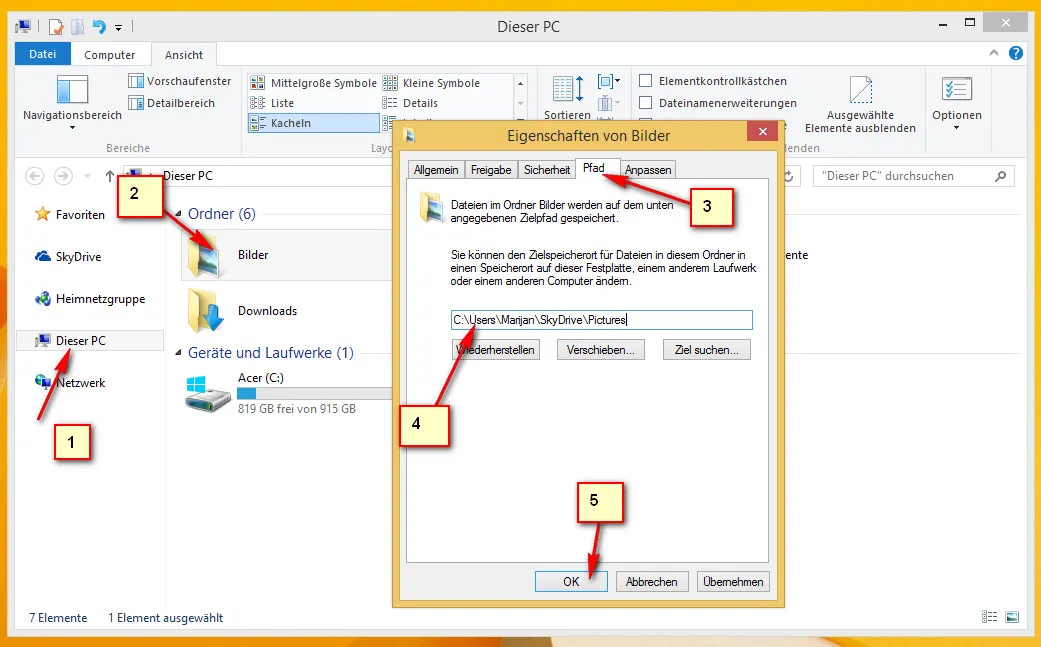1041x647 pixels.
Task: Open recent locations dropdown arrow
Action: point(88,176)
